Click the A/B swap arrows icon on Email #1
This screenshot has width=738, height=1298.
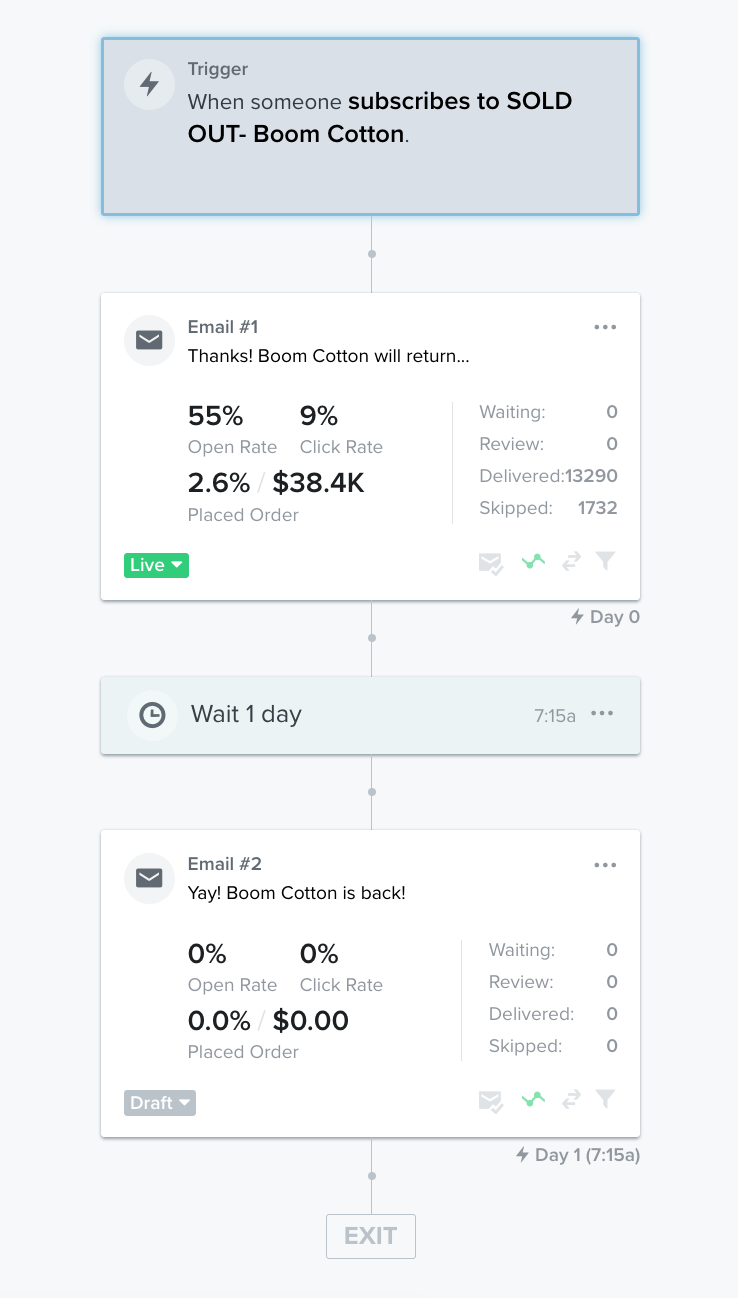click(x=570, y=561)
